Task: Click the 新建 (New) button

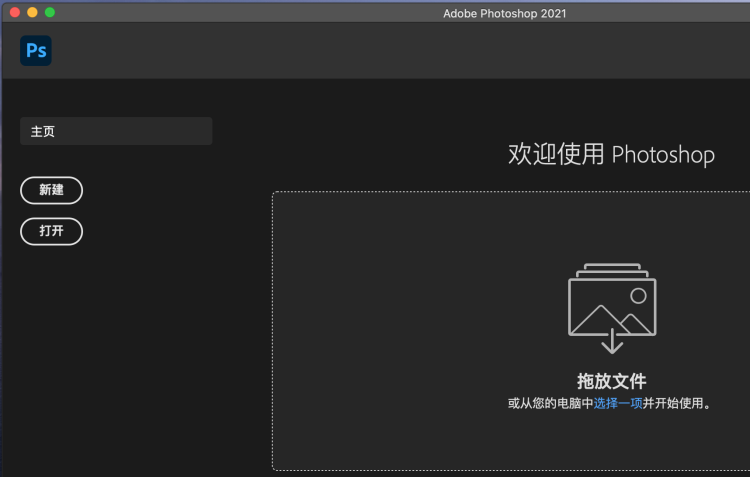Action: click(x=52, y=190)
